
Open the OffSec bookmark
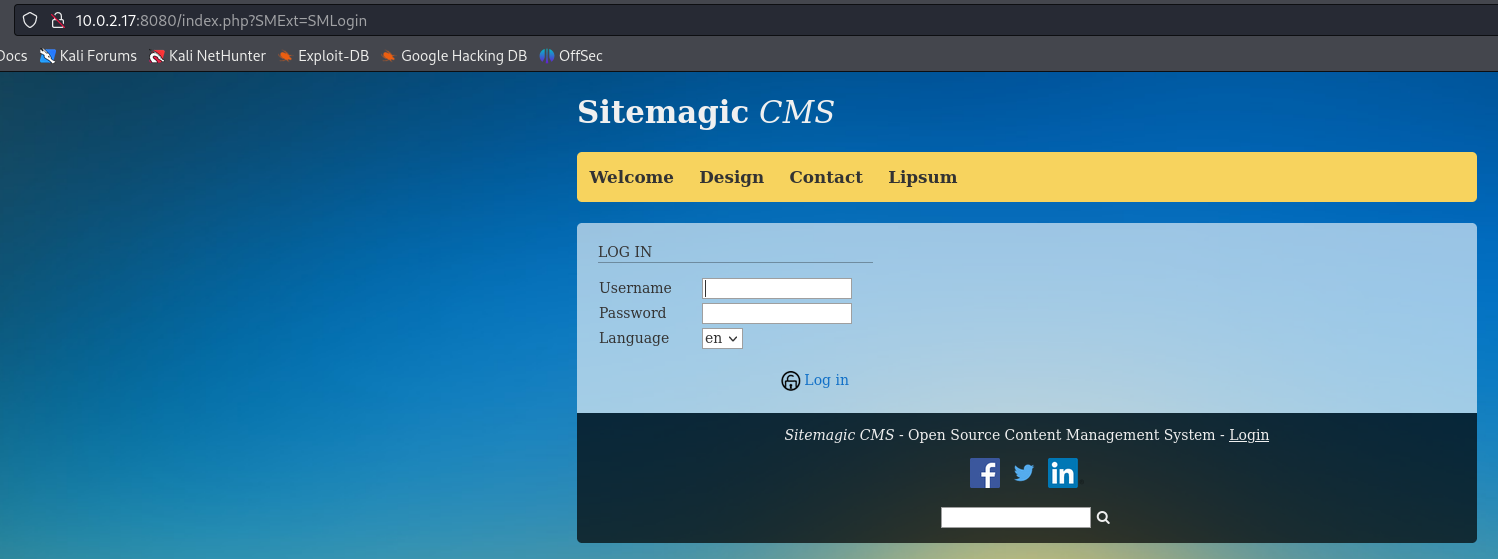[571, 56]
